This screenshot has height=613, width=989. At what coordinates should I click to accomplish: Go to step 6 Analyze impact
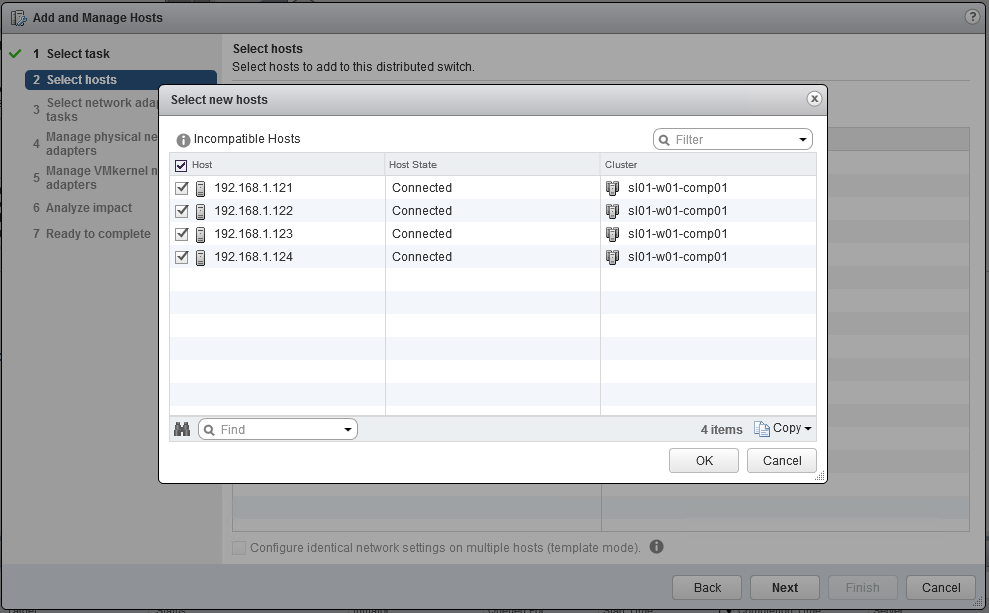[83, 207]
